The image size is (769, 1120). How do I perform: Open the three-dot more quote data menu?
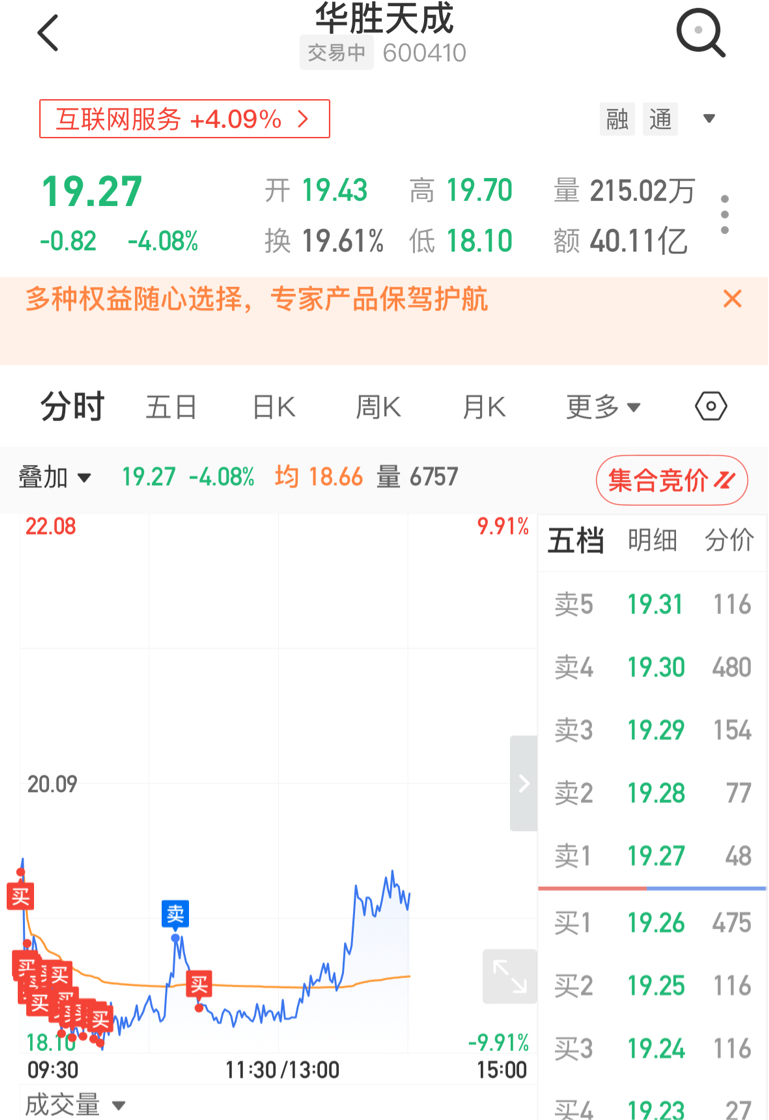pos(725,214)
